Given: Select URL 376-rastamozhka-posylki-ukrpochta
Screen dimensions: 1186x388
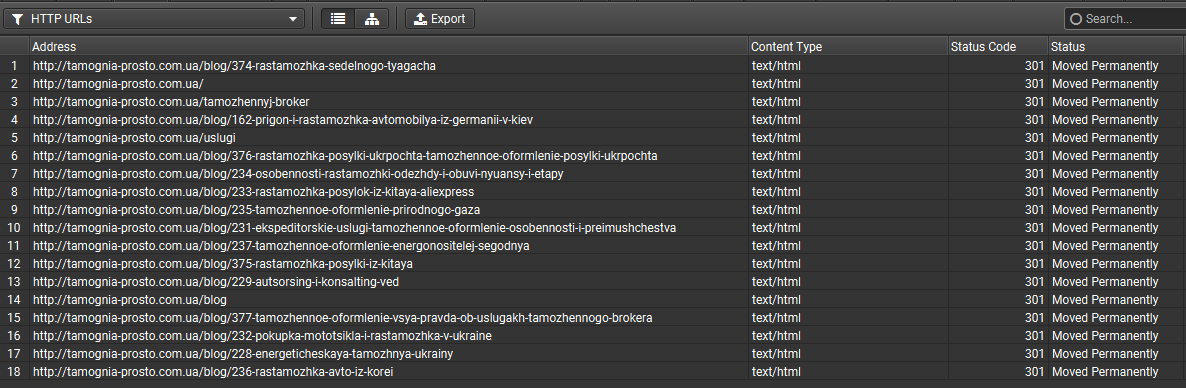Looking at the screenshot, I should click(345, 156).
